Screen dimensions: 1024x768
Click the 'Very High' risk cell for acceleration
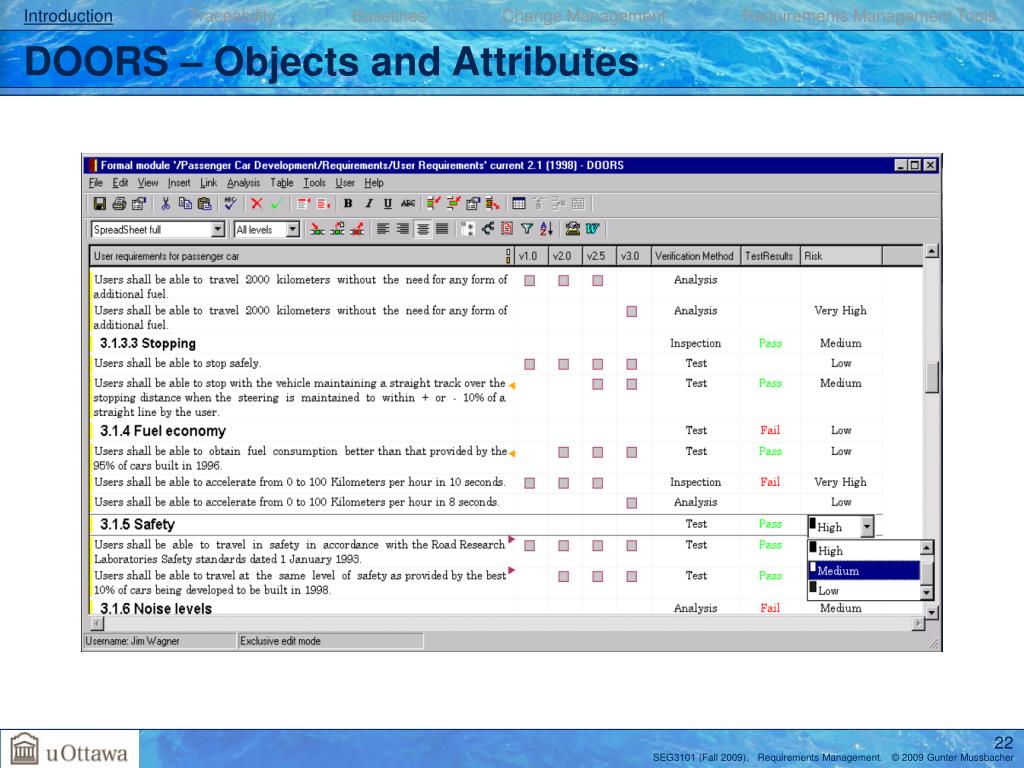tap(840, 482)
